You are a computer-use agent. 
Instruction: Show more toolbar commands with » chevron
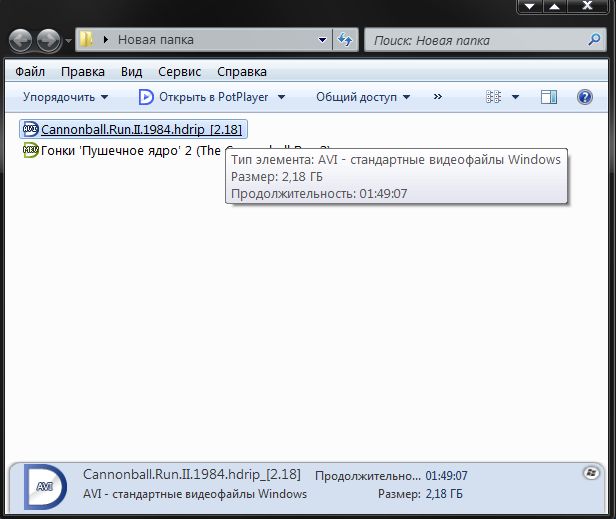coord(438,97)
